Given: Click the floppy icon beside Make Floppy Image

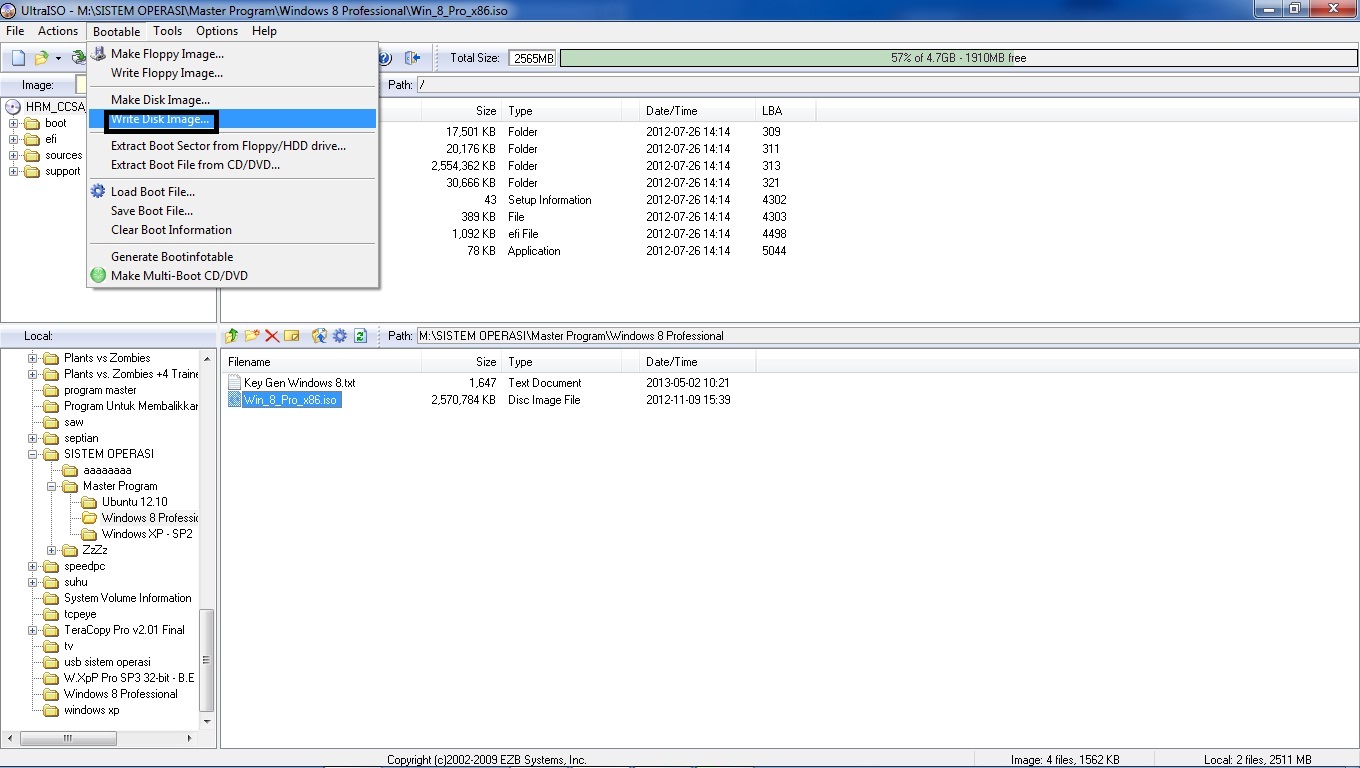Looking at the screenshot, I should [x=98, y=54].
